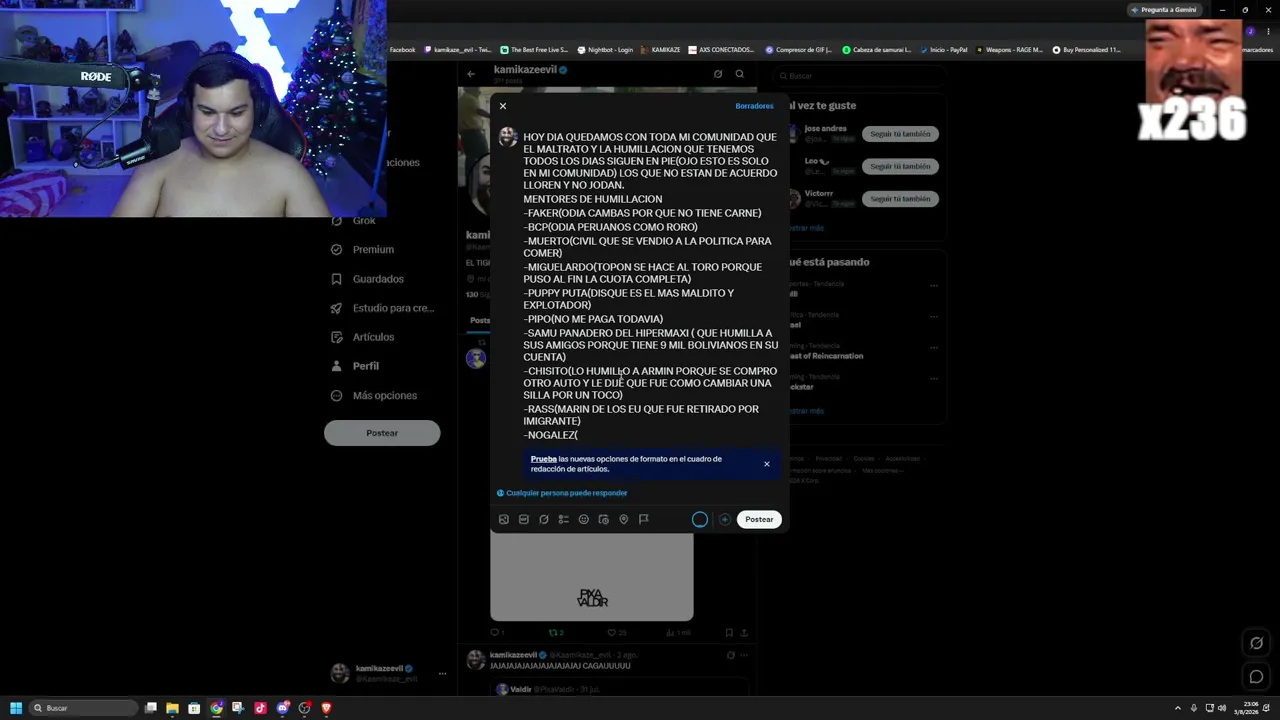
Task: Tag a location with the pin icon
Action: (x=624, y=519)
